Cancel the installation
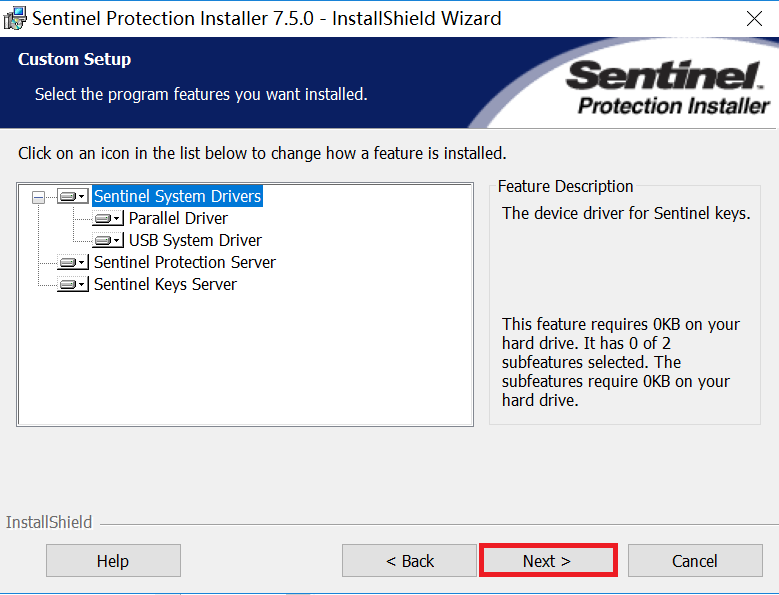The height and width of the screenshot is (595, 779). 695,561
